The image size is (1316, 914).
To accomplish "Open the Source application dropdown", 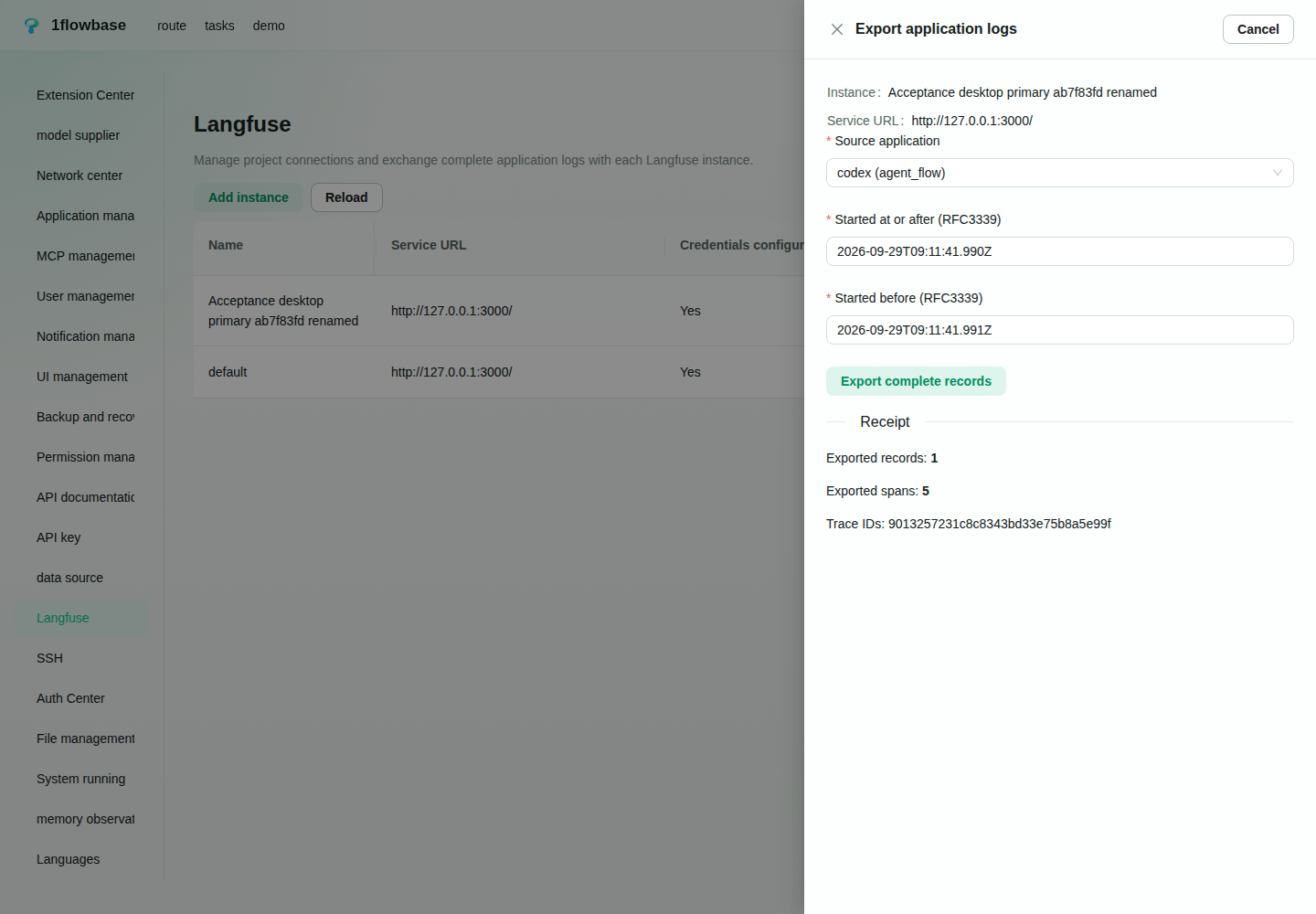I will pyautogui.click(x=1059, y=173).
